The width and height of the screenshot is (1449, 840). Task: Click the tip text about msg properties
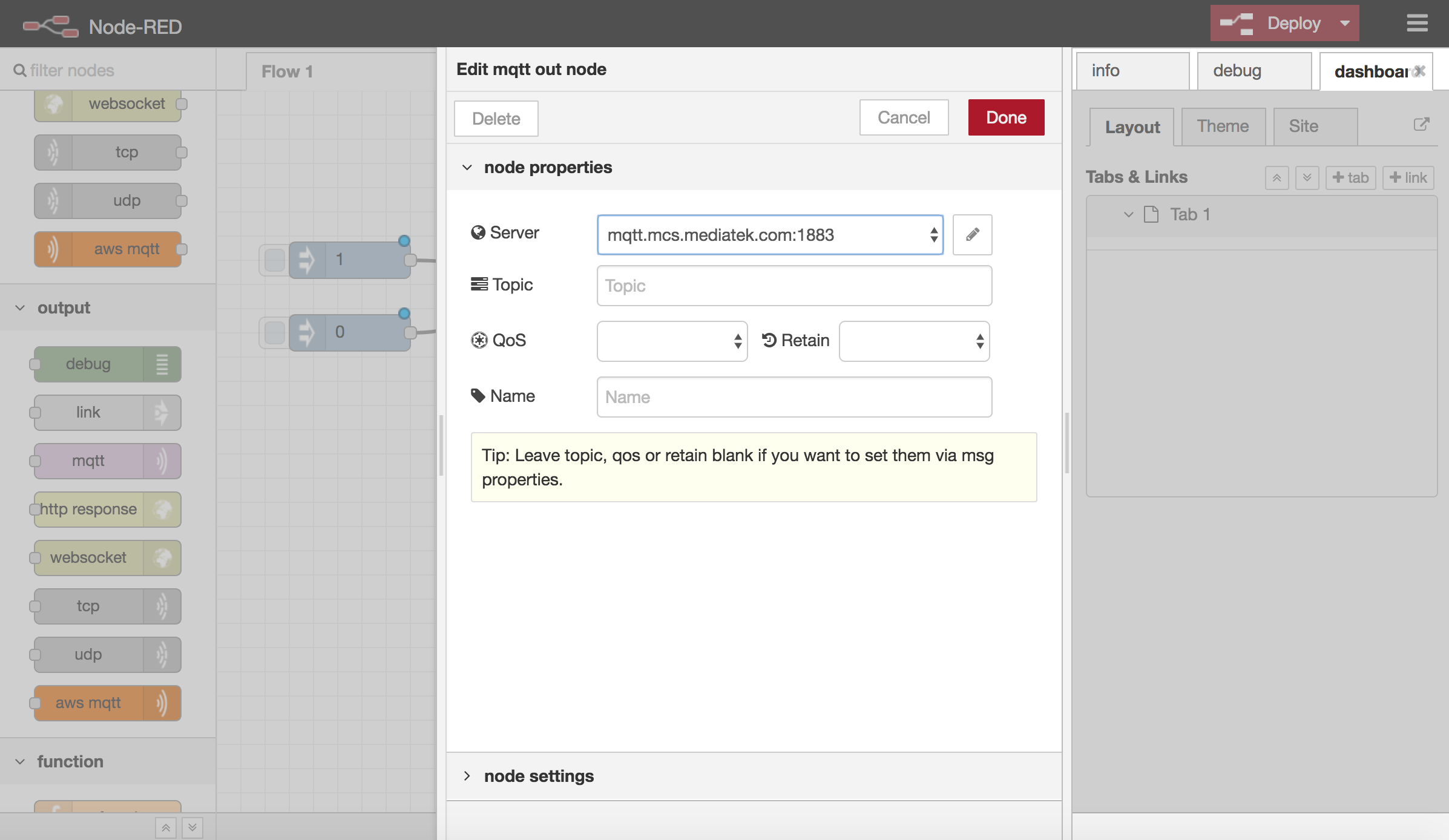(x=738, y=467)
